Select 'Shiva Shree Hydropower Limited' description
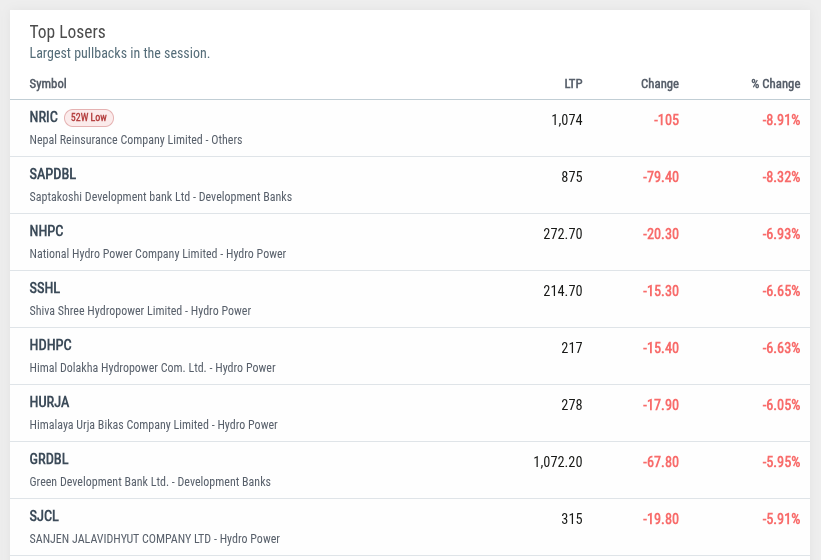 tap(105, 311)
